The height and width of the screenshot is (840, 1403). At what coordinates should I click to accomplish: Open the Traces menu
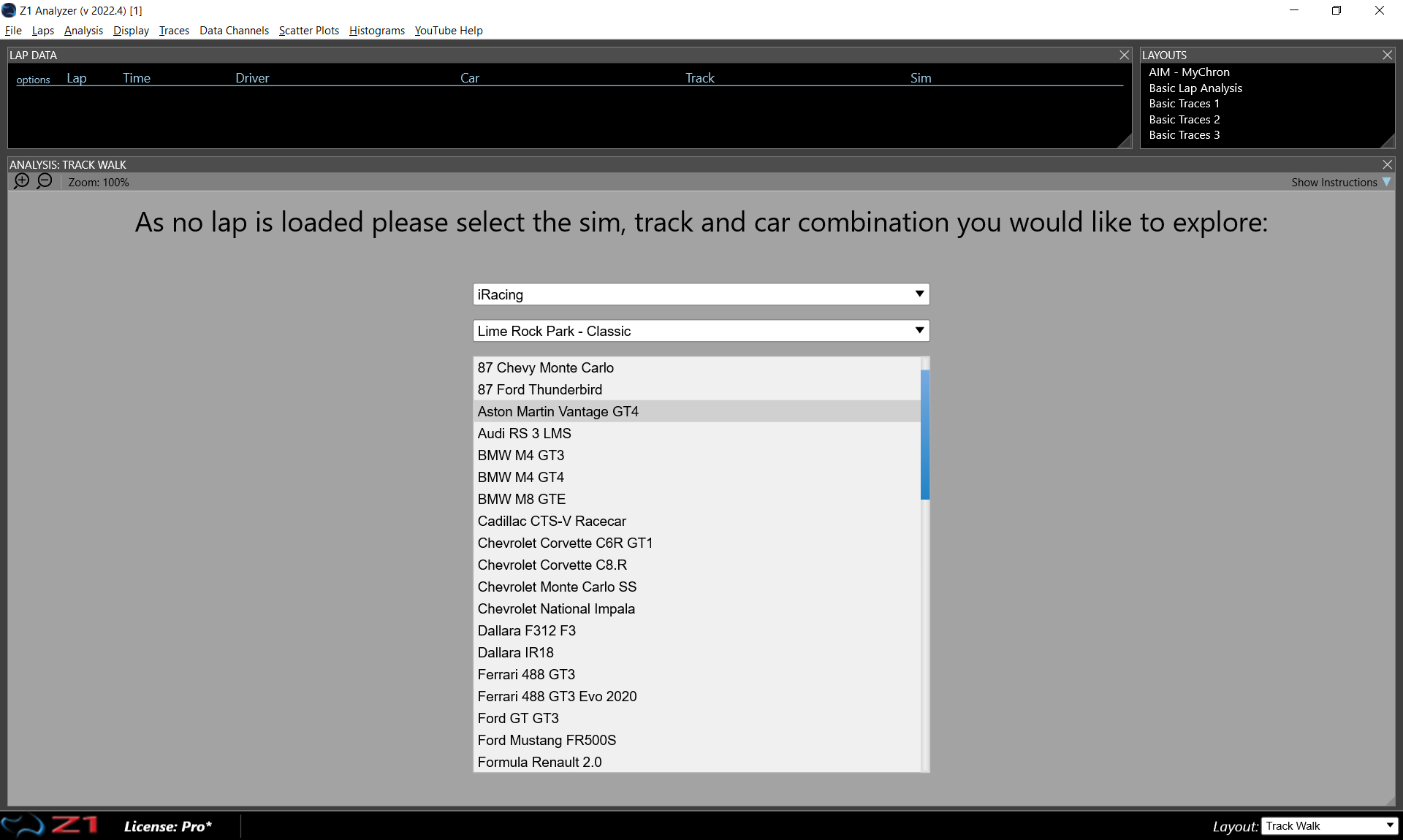pyautogui.click(x=174, y=31)
